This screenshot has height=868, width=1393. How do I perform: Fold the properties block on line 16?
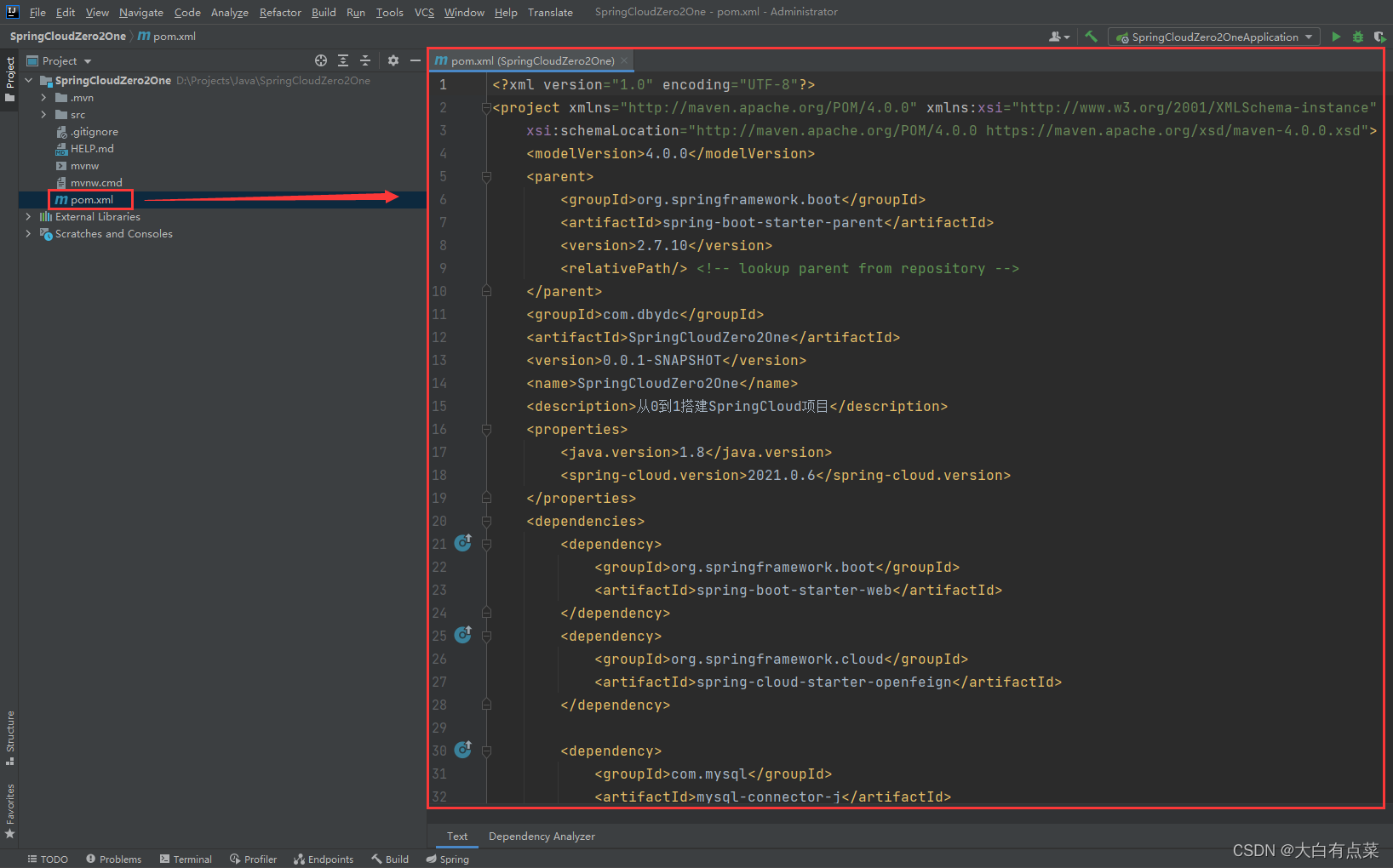pyautogui.click(x=486, y=429)
